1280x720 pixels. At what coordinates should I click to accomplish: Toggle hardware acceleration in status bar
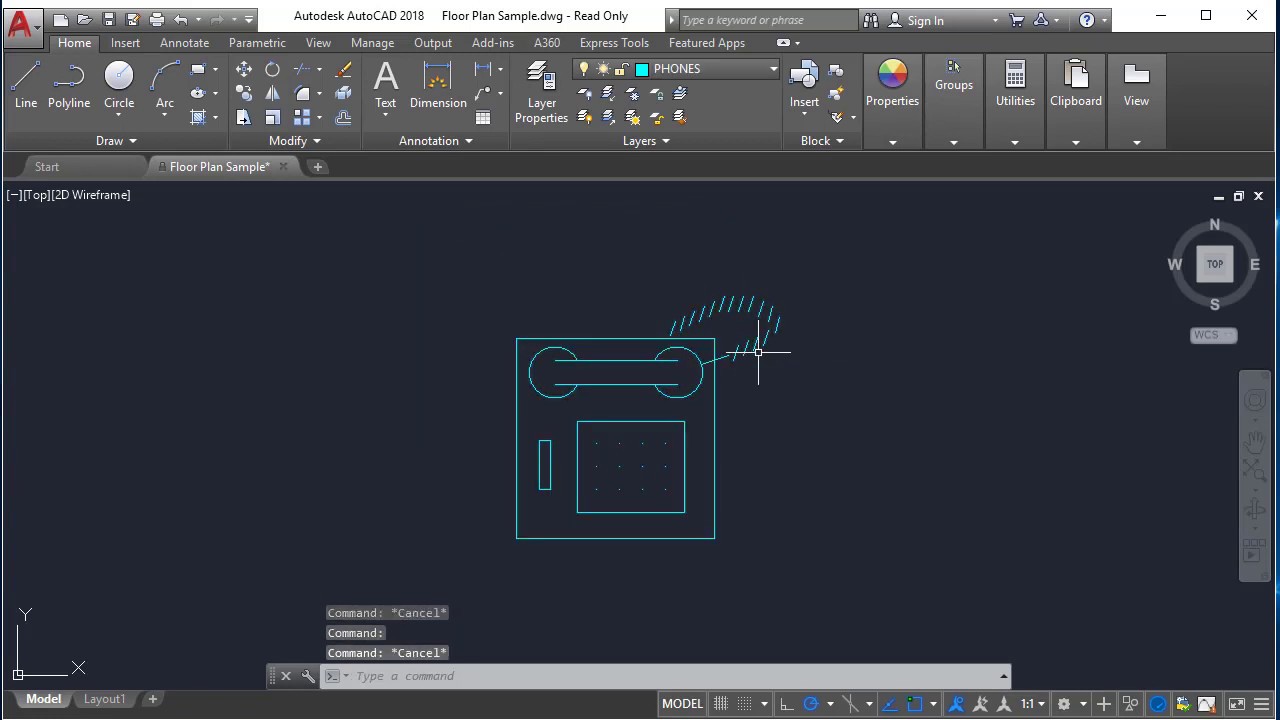pos(1158,704)
